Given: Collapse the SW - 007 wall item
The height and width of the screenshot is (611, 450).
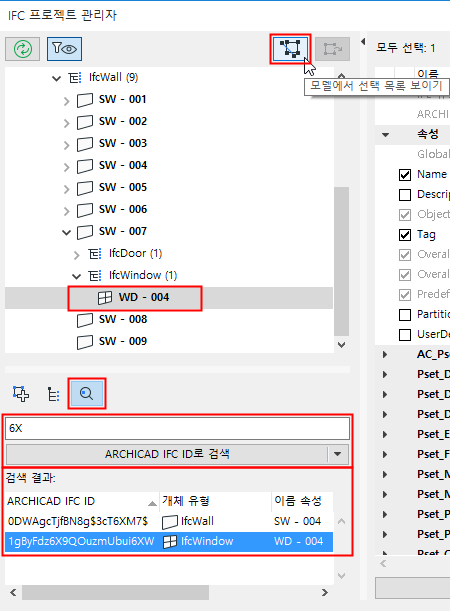Looking at the screenshot, I should pyautogui.click(x=67, y=233).
